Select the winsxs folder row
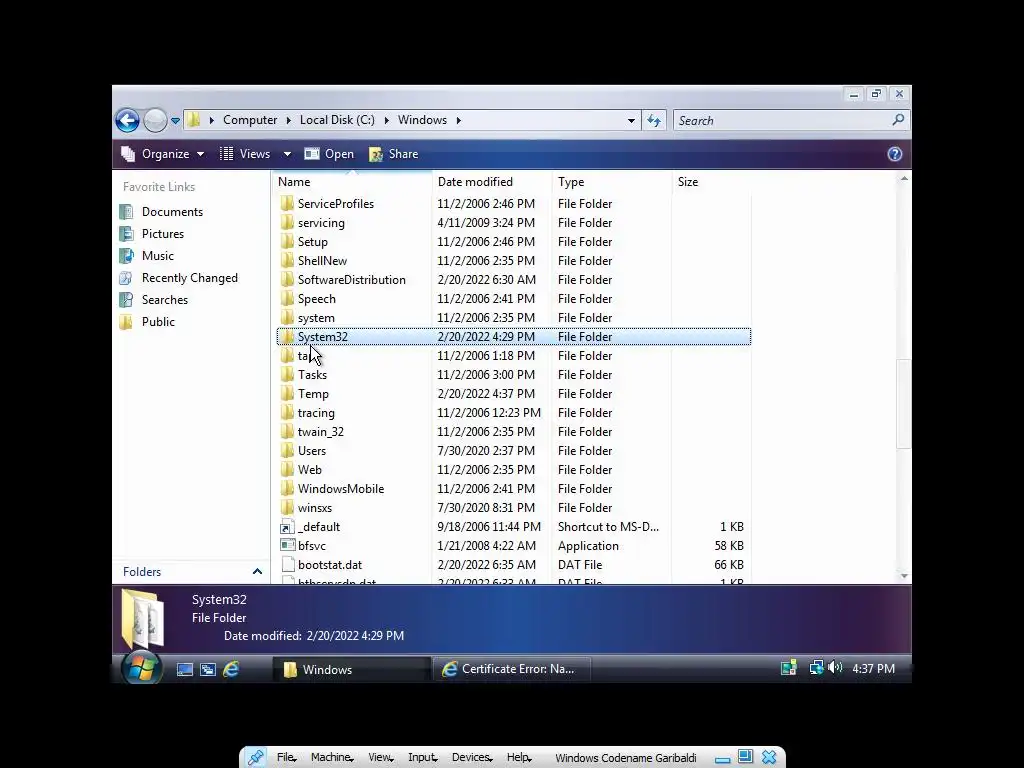 click(x=514, y=507)
